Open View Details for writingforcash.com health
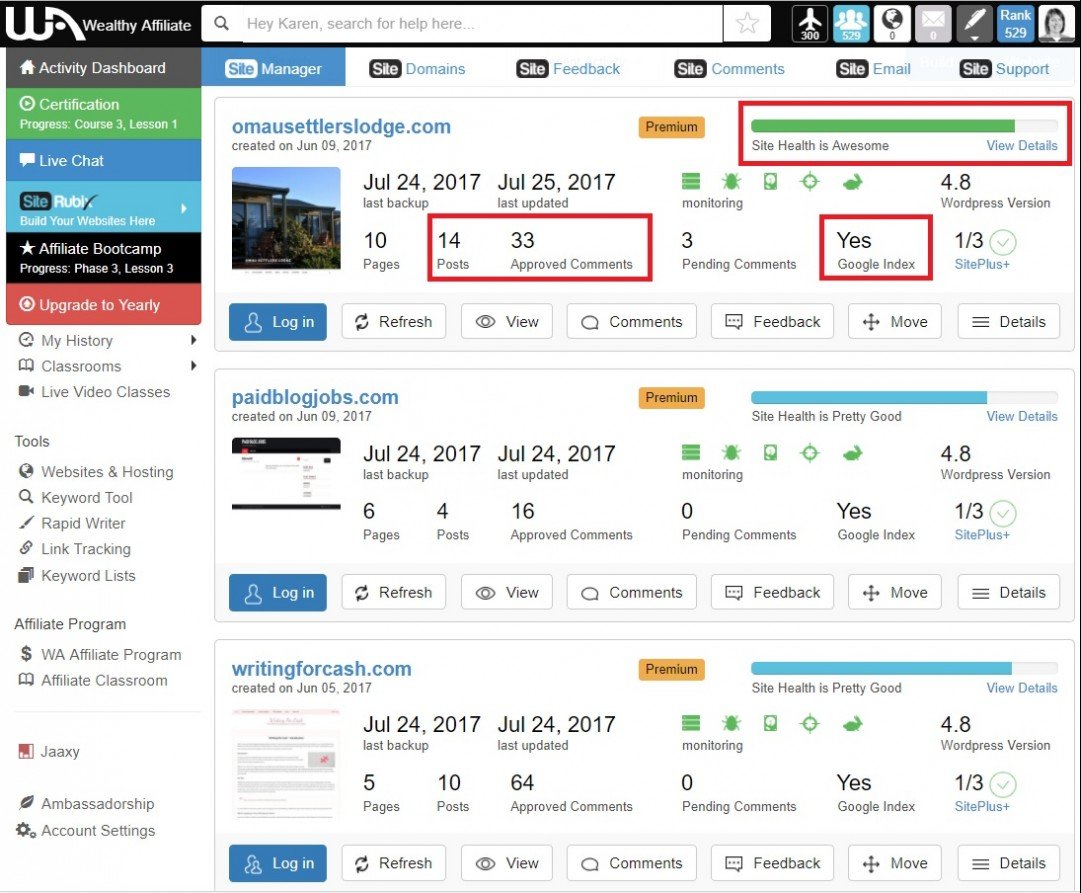This screenshot has width=1081, height=893. pos(1022,688)
